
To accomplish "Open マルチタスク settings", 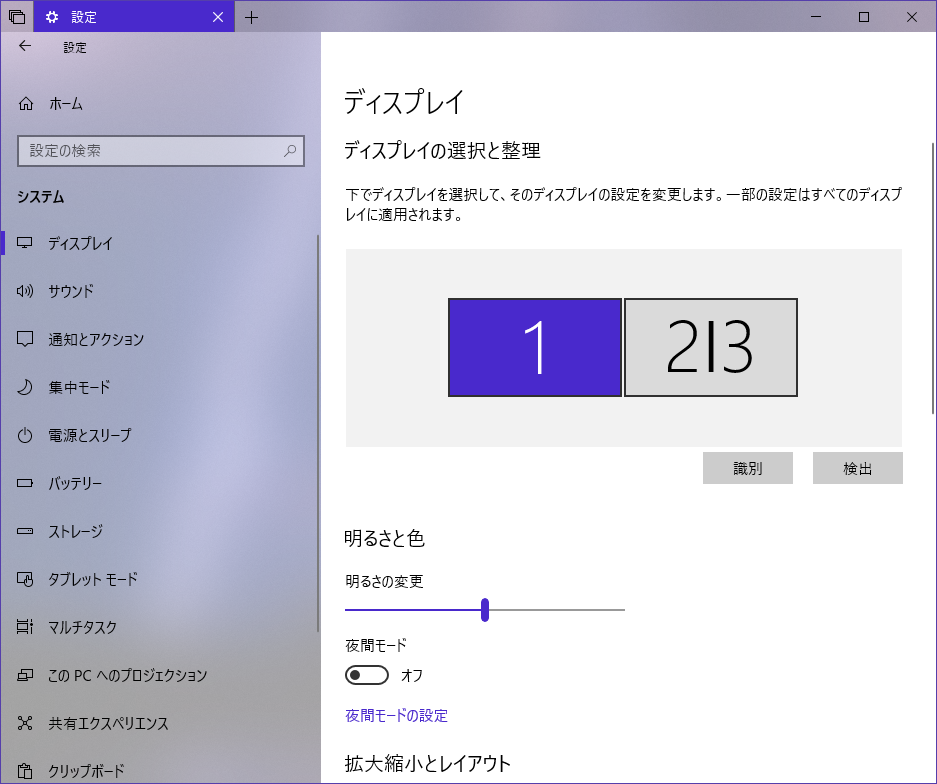I will 159,627.
